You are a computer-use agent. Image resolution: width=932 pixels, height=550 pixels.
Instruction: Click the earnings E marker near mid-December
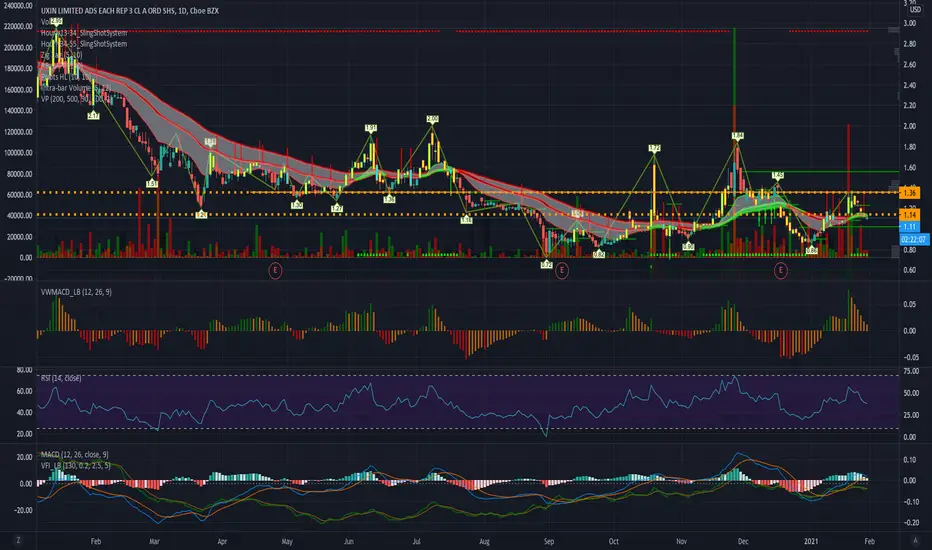coord(780,271)
